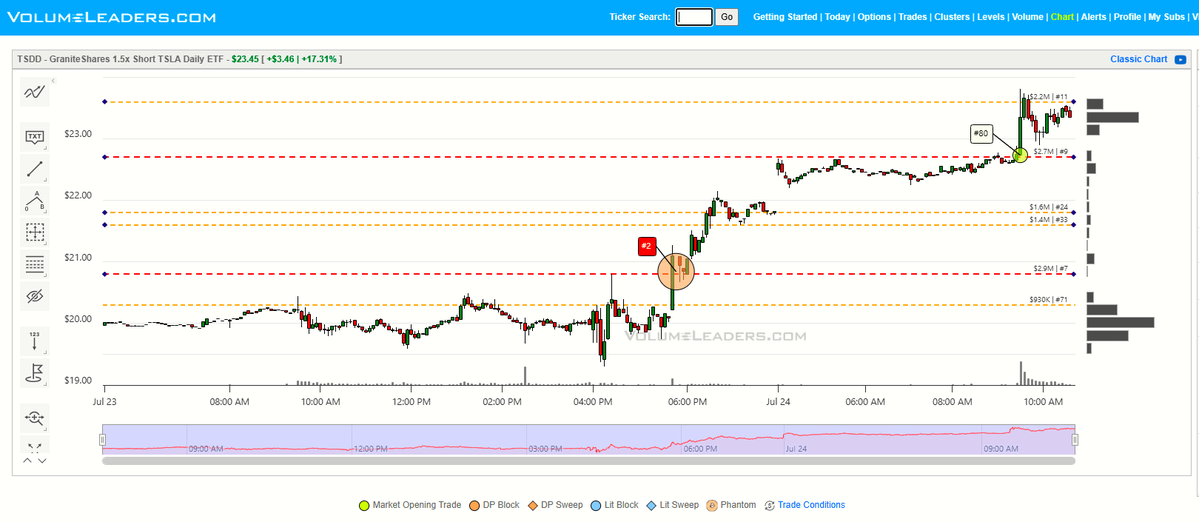Click the $1.6M | #24 level label
Screen dimensions: 1199x522
pos(1048,207)
